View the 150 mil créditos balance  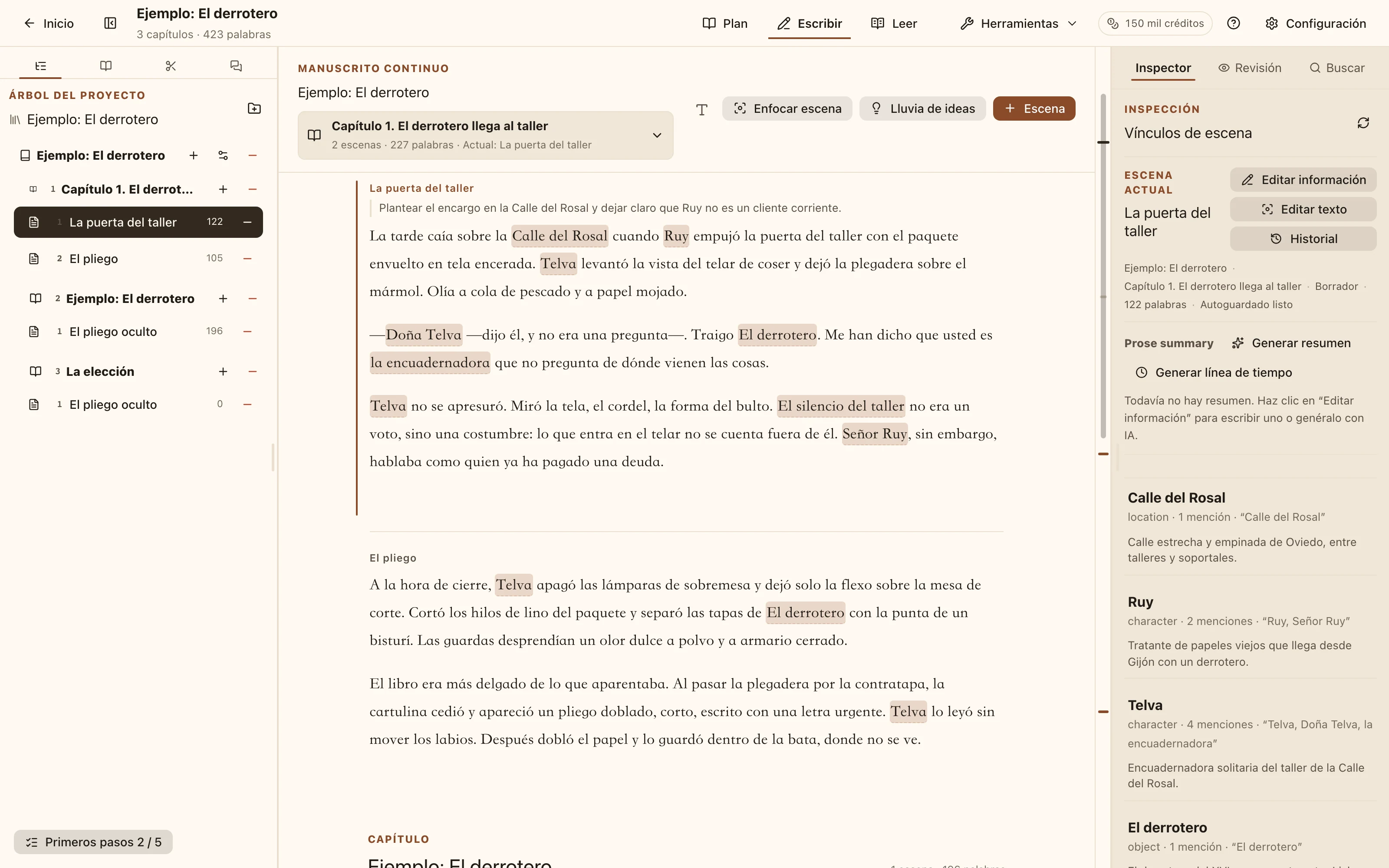coord(1155,23)
